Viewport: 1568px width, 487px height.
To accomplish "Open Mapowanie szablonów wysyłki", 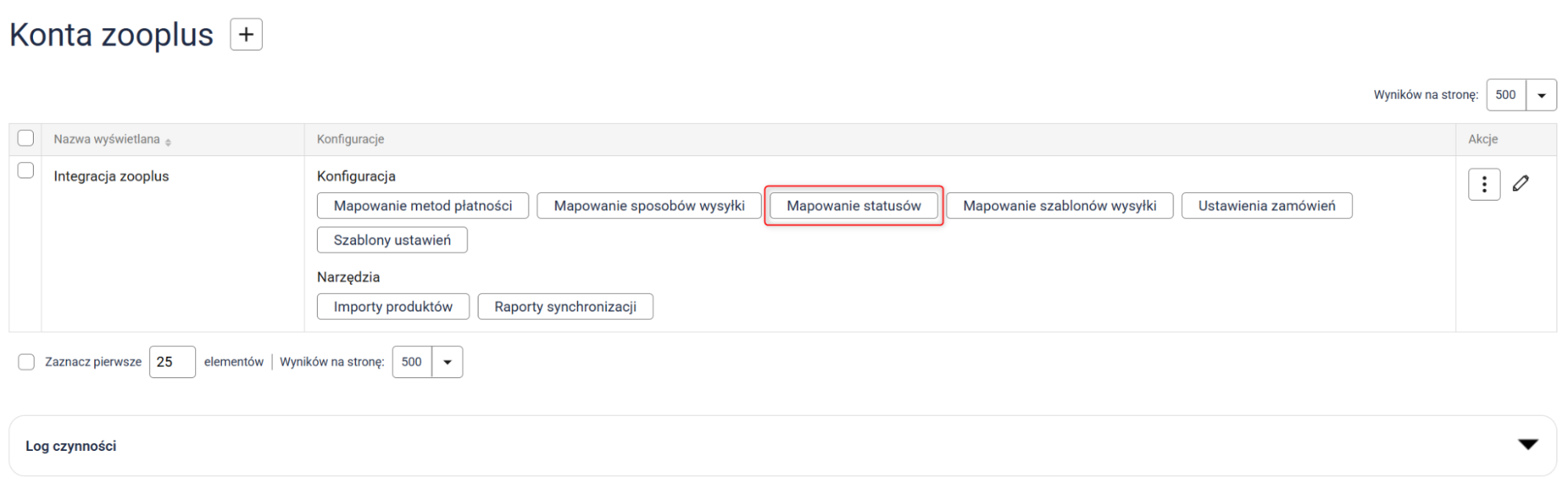I will (x=1059, y=205).
